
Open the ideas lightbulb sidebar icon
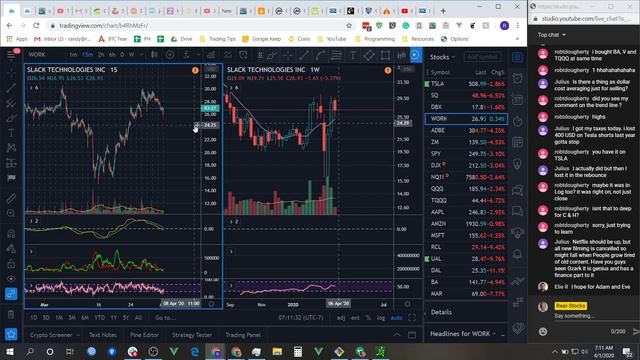(x=517, y=164)
